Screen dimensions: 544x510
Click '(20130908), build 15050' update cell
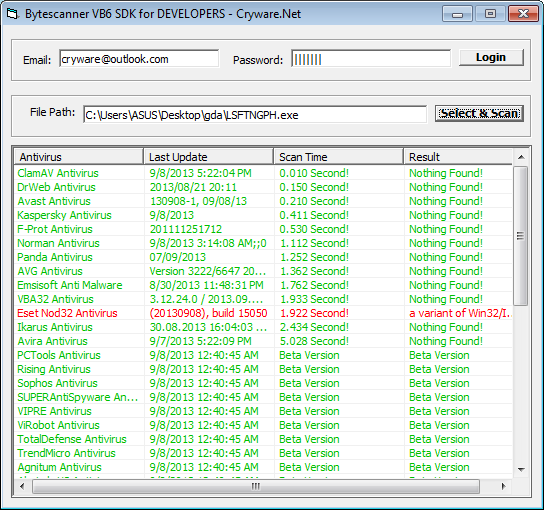208,313
